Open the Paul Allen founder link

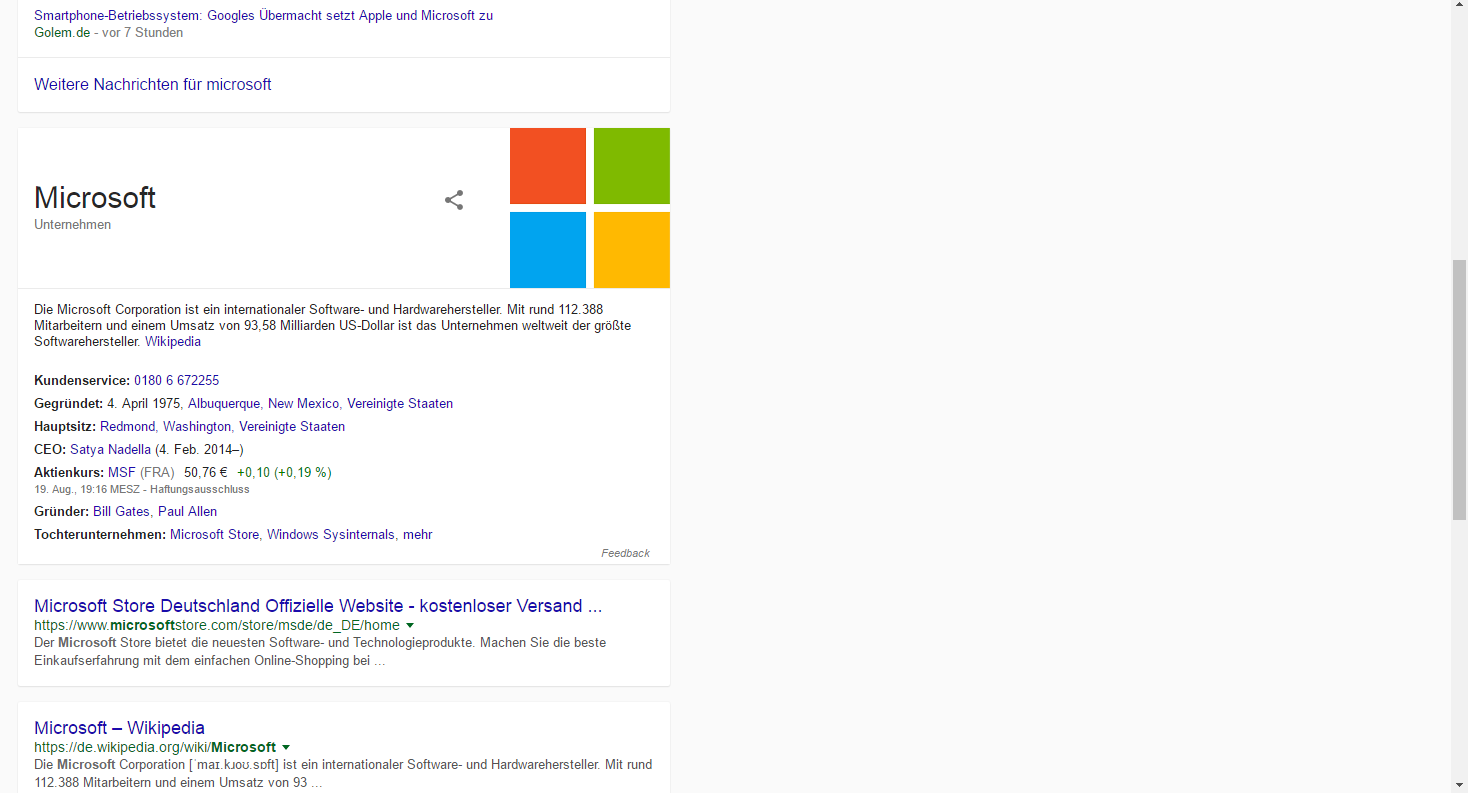point(187,512)
